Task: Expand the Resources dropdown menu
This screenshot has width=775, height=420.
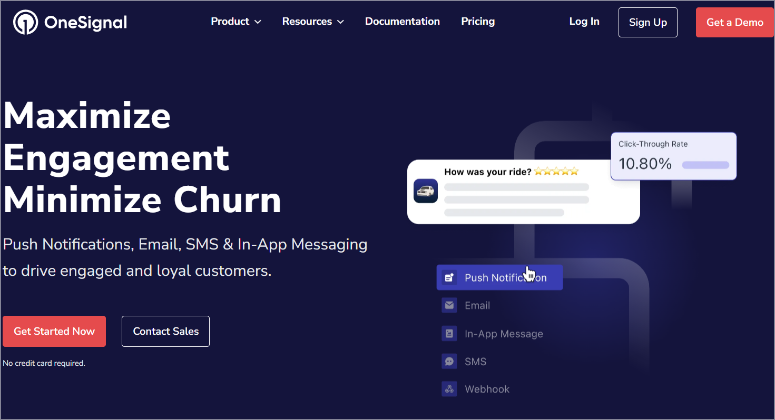Action: point(313,21)
